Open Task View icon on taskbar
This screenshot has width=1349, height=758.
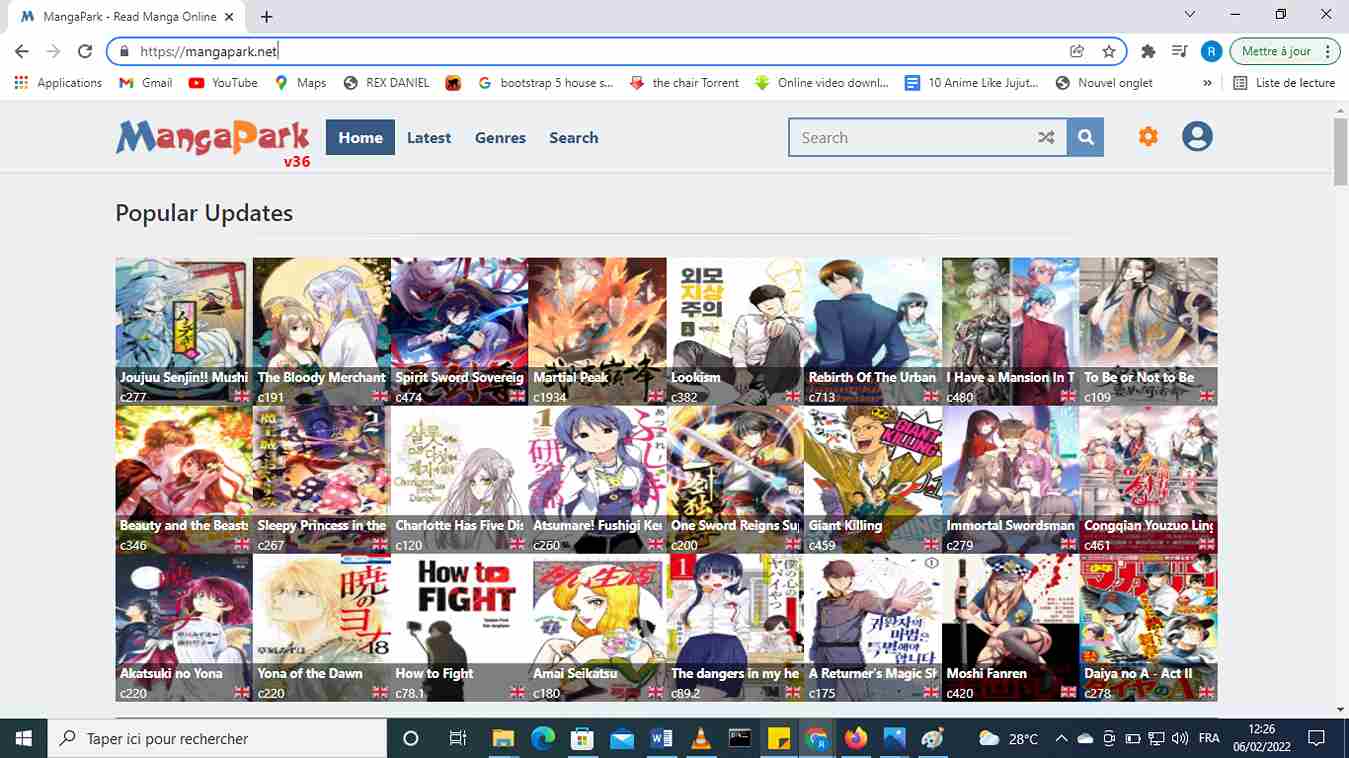(x=458, y=738)
